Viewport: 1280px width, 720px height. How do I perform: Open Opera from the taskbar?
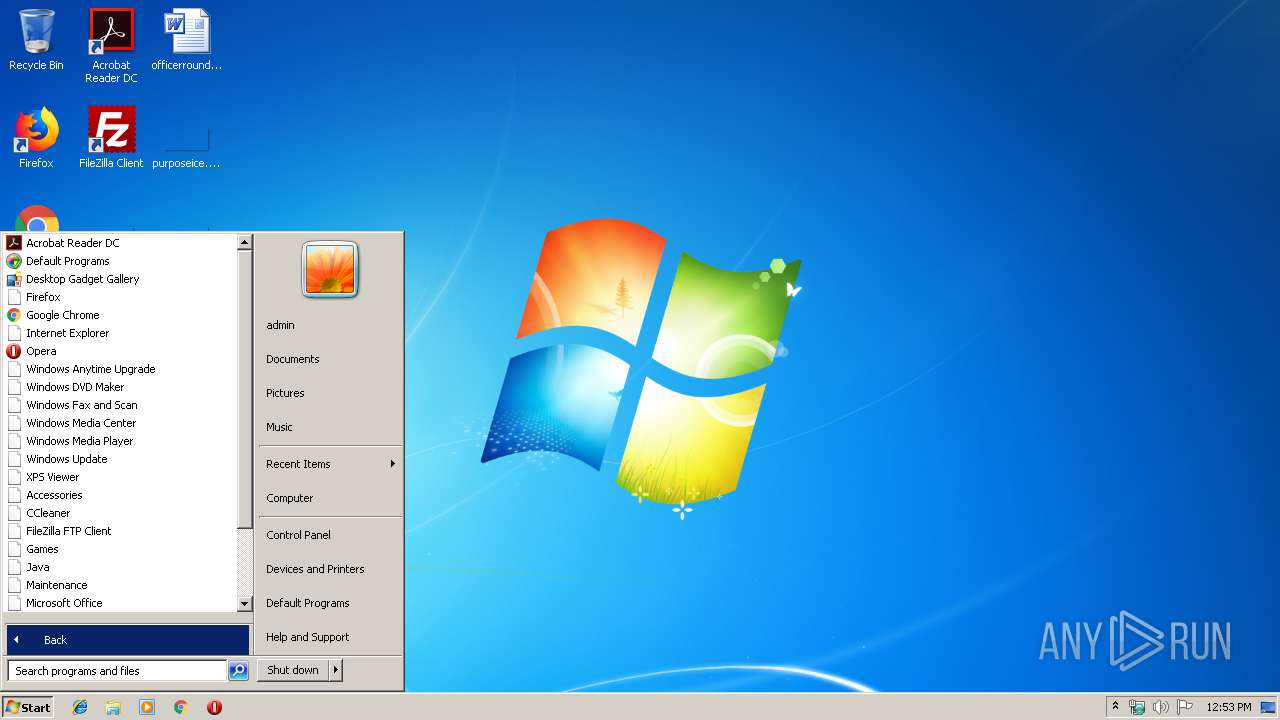pos(214,707)
